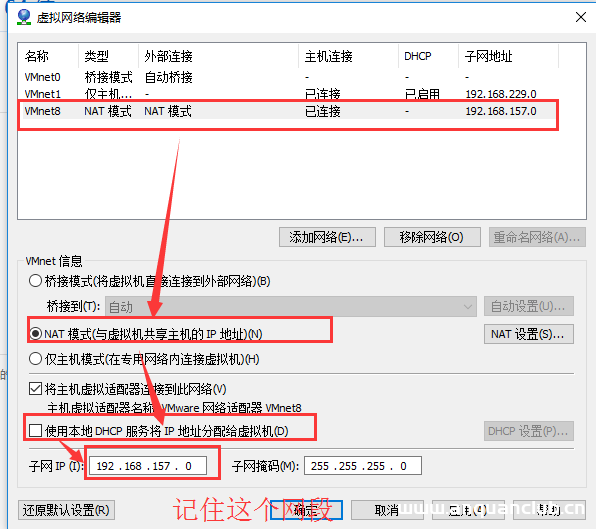Viewport: 596px width, 529px height.
Task: Open NAT 设置(S)... button
Action: point(529,334)
